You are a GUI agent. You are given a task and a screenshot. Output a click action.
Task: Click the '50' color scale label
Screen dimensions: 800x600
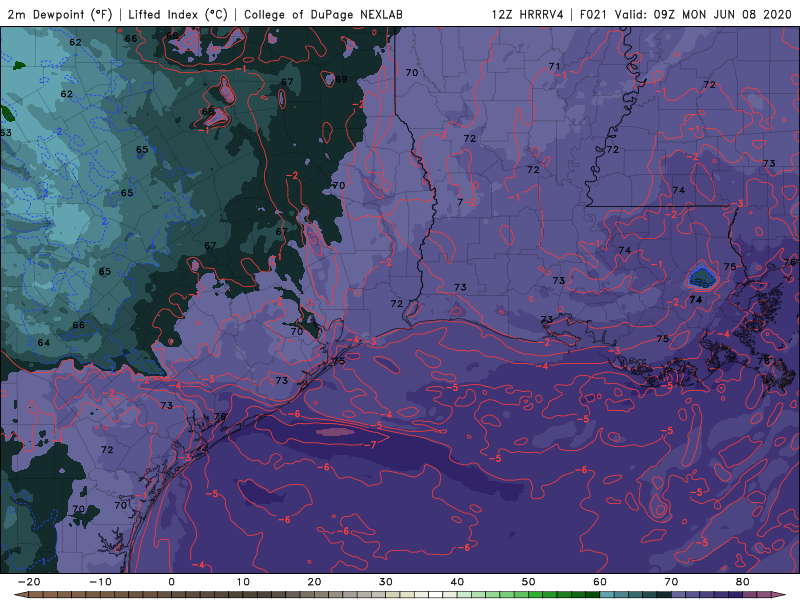click(x=529, y=582)
